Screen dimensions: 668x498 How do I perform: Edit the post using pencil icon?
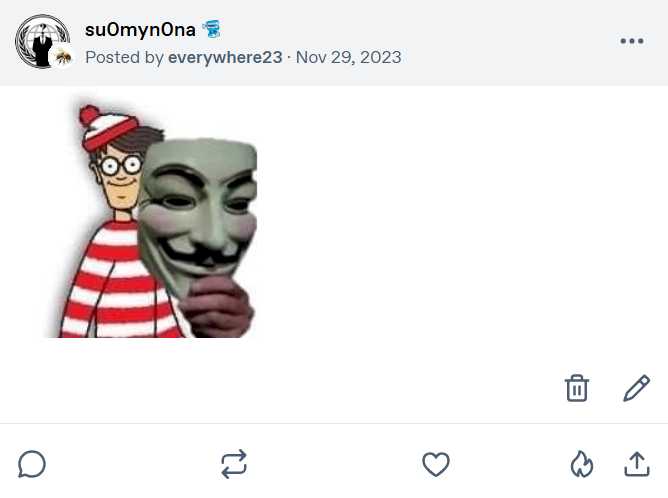[636, 388]
